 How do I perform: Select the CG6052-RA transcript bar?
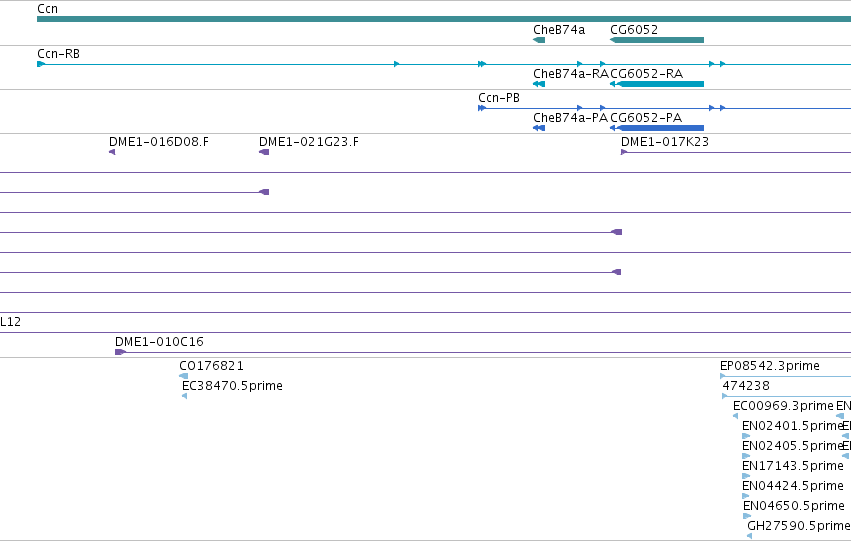657,84
